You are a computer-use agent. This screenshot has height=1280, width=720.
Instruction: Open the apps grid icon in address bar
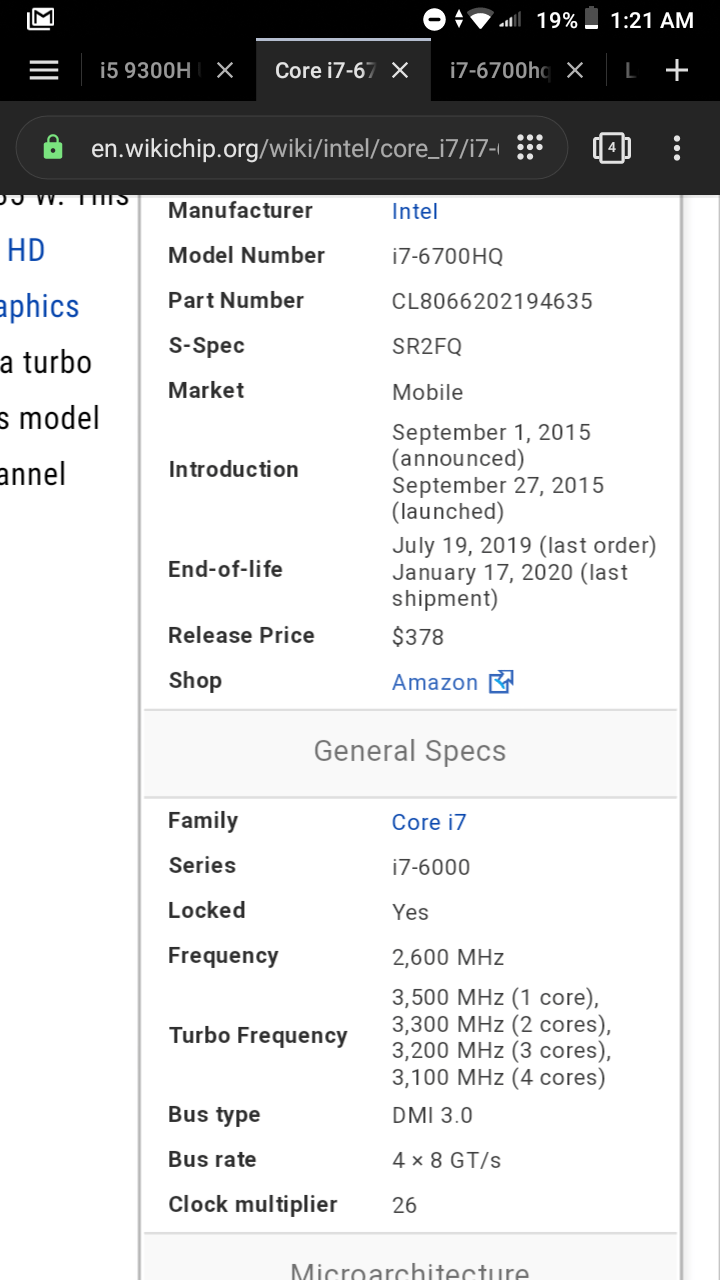[529, 148]
